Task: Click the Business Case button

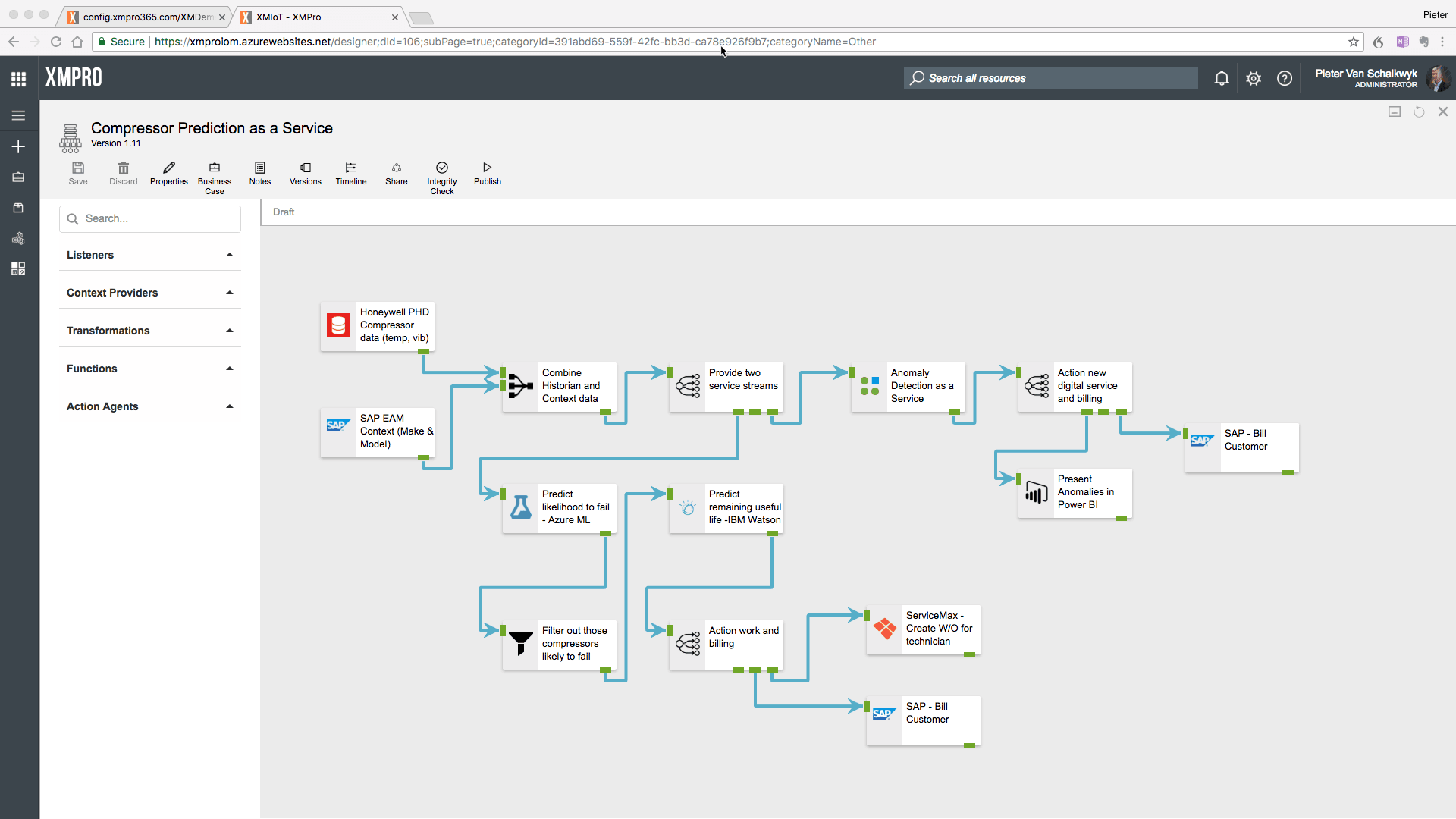Action: pyautogui.click(x=215, y=176)
